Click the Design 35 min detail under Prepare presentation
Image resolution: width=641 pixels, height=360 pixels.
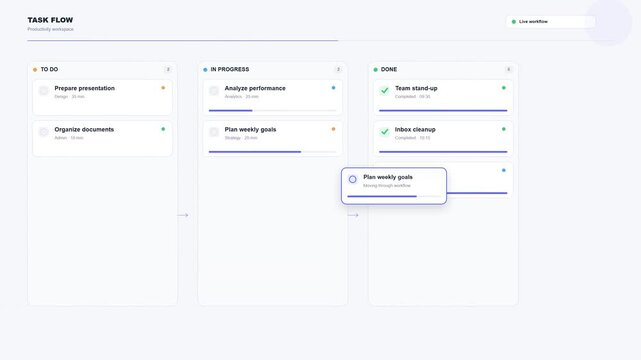click(69, 97)
